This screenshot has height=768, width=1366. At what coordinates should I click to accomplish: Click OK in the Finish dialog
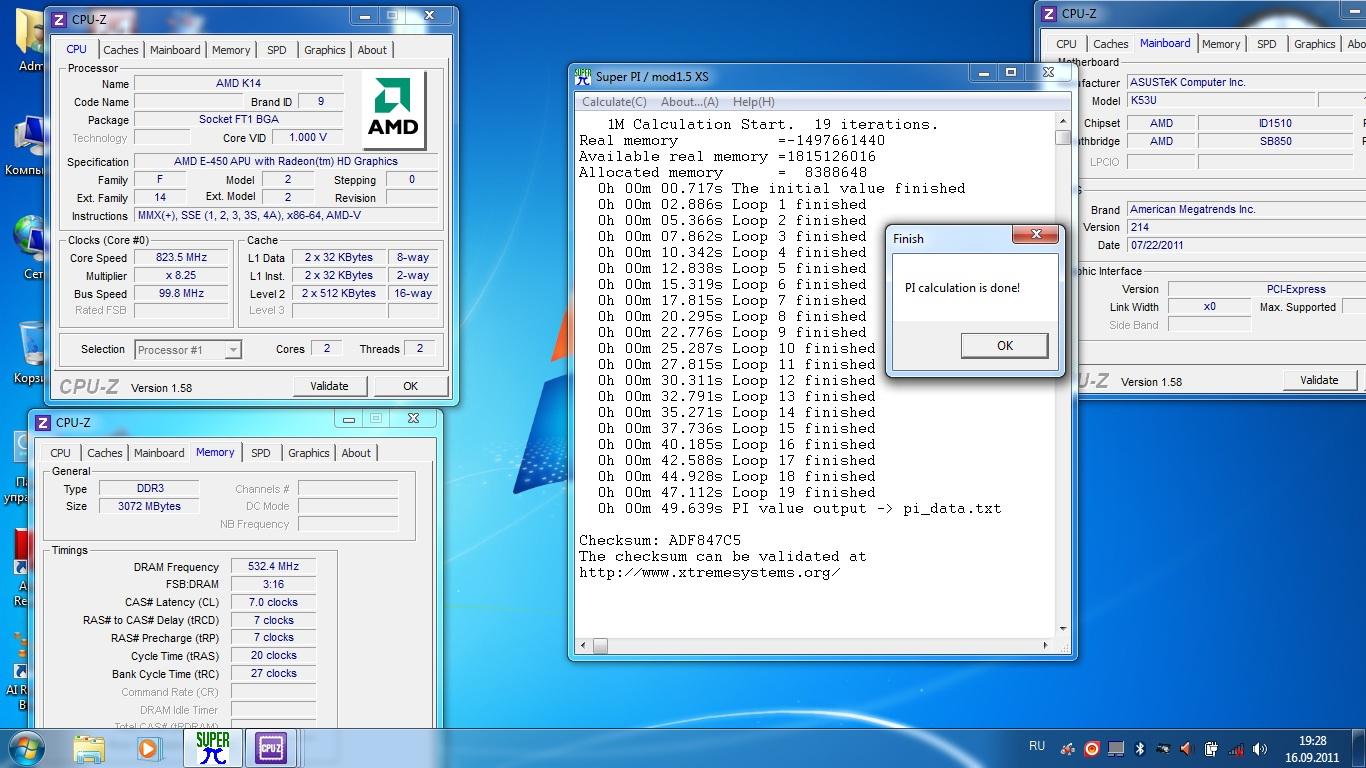coord(1005,345)
